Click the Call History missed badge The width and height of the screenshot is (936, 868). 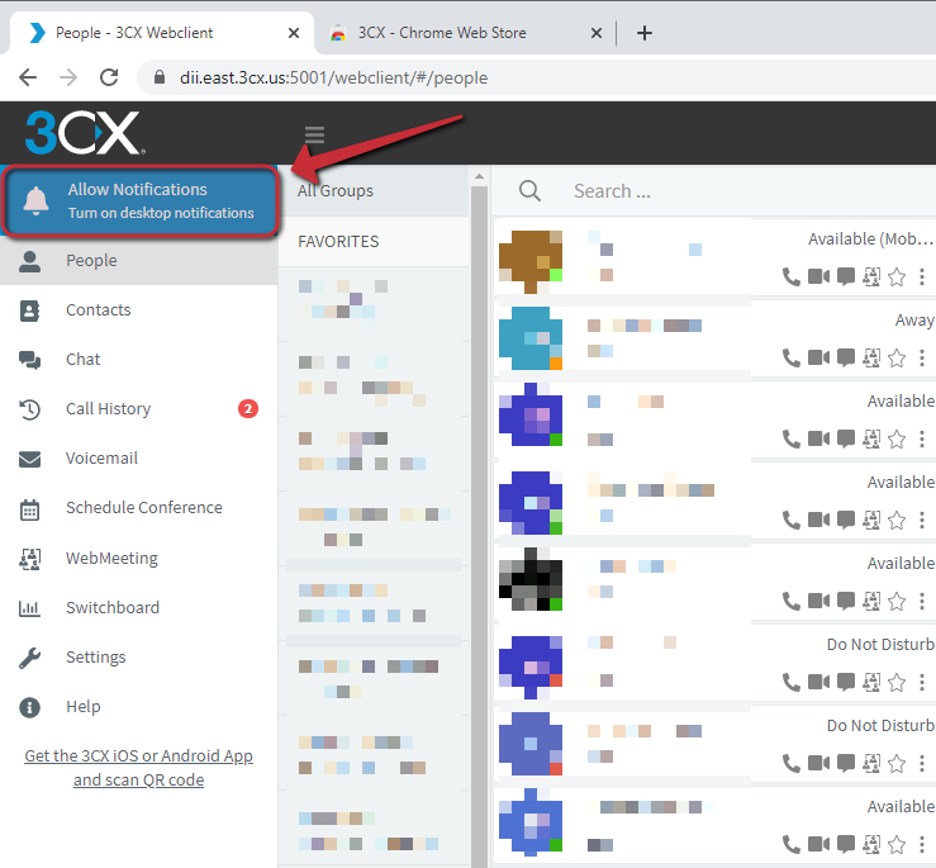248,409
